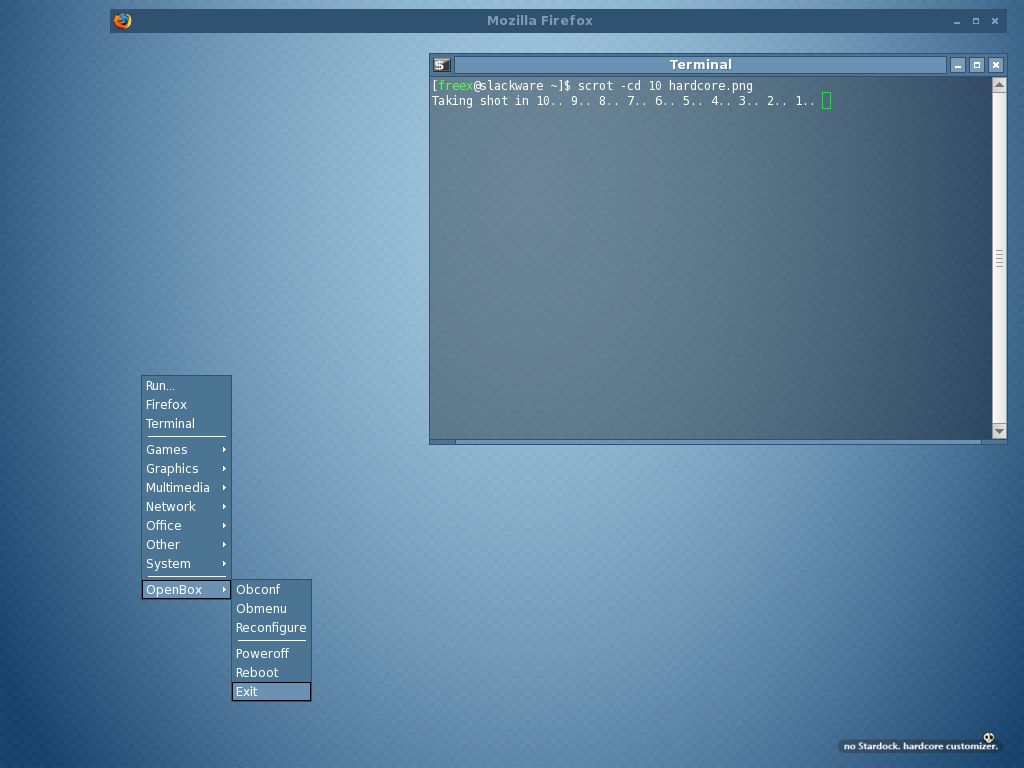
Task: Expand the Graphics submenu
Action: tap(186, 469)
